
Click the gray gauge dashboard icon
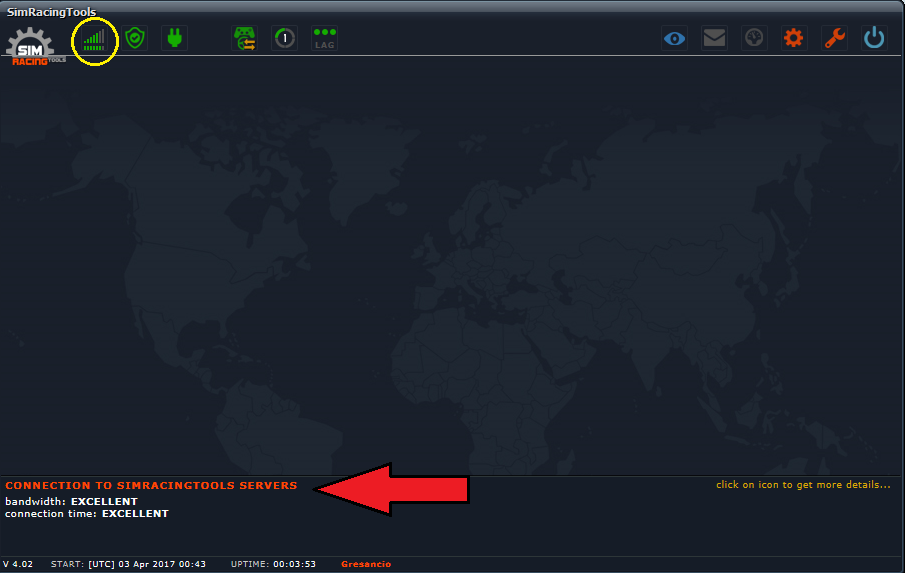[754, 39]
